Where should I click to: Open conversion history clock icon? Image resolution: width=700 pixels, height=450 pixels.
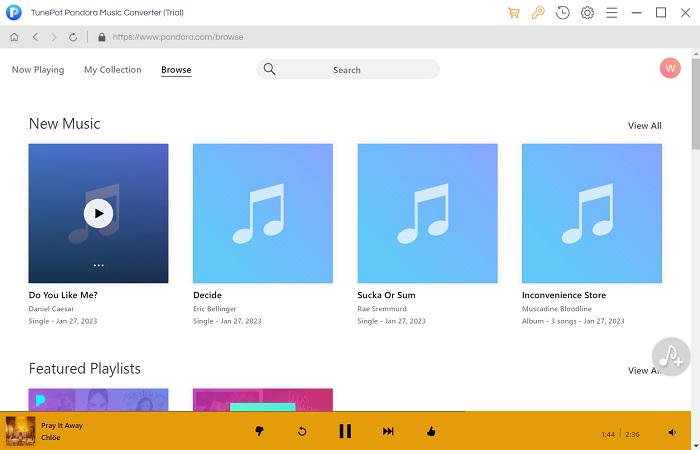563,13
